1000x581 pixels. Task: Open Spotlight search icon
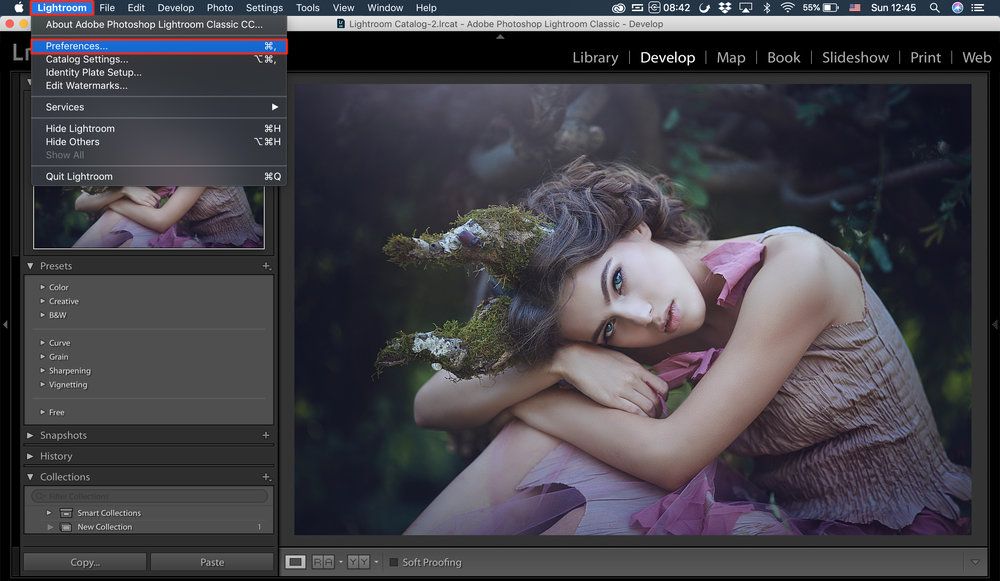pos(934,8)
